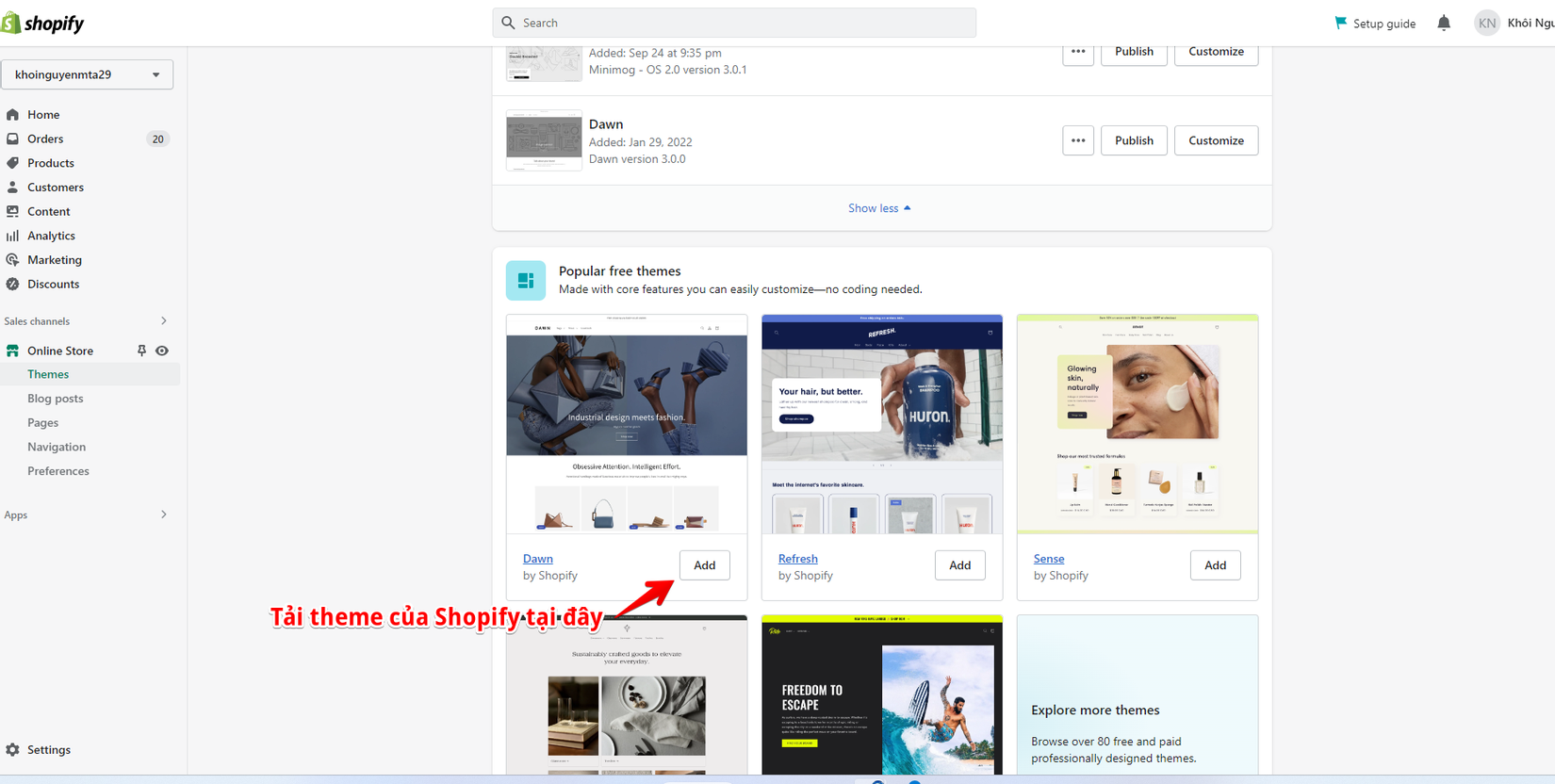Click the Shopify logo
The height and width of the screenshot is (784, 1555).
pos(43,23)
